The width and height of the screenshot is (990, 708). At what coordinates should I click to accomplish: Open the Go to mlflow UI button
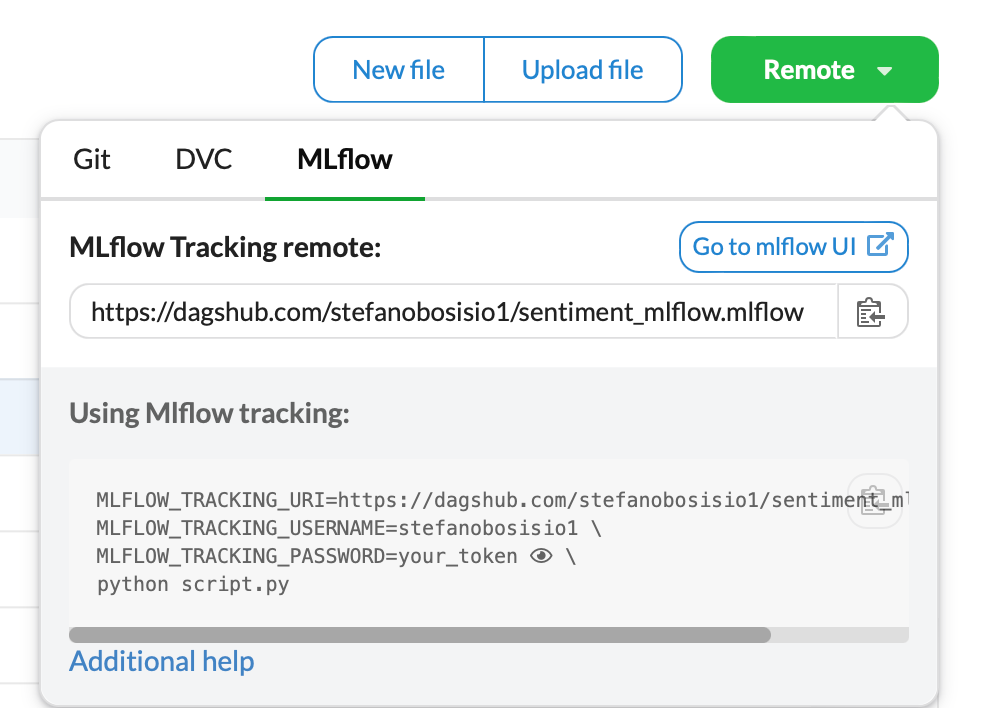coord(775,246)
